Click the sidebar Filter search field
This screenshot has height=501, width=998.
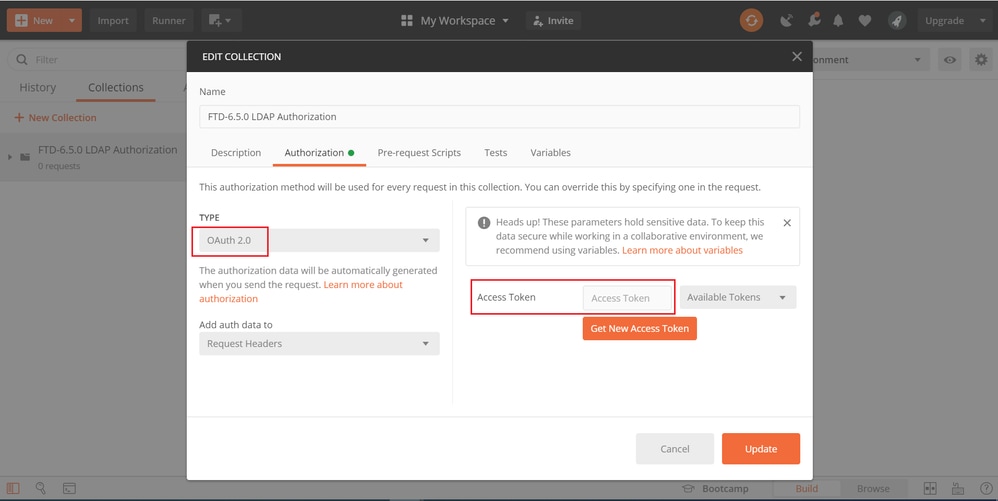click(x=95, y=60)
